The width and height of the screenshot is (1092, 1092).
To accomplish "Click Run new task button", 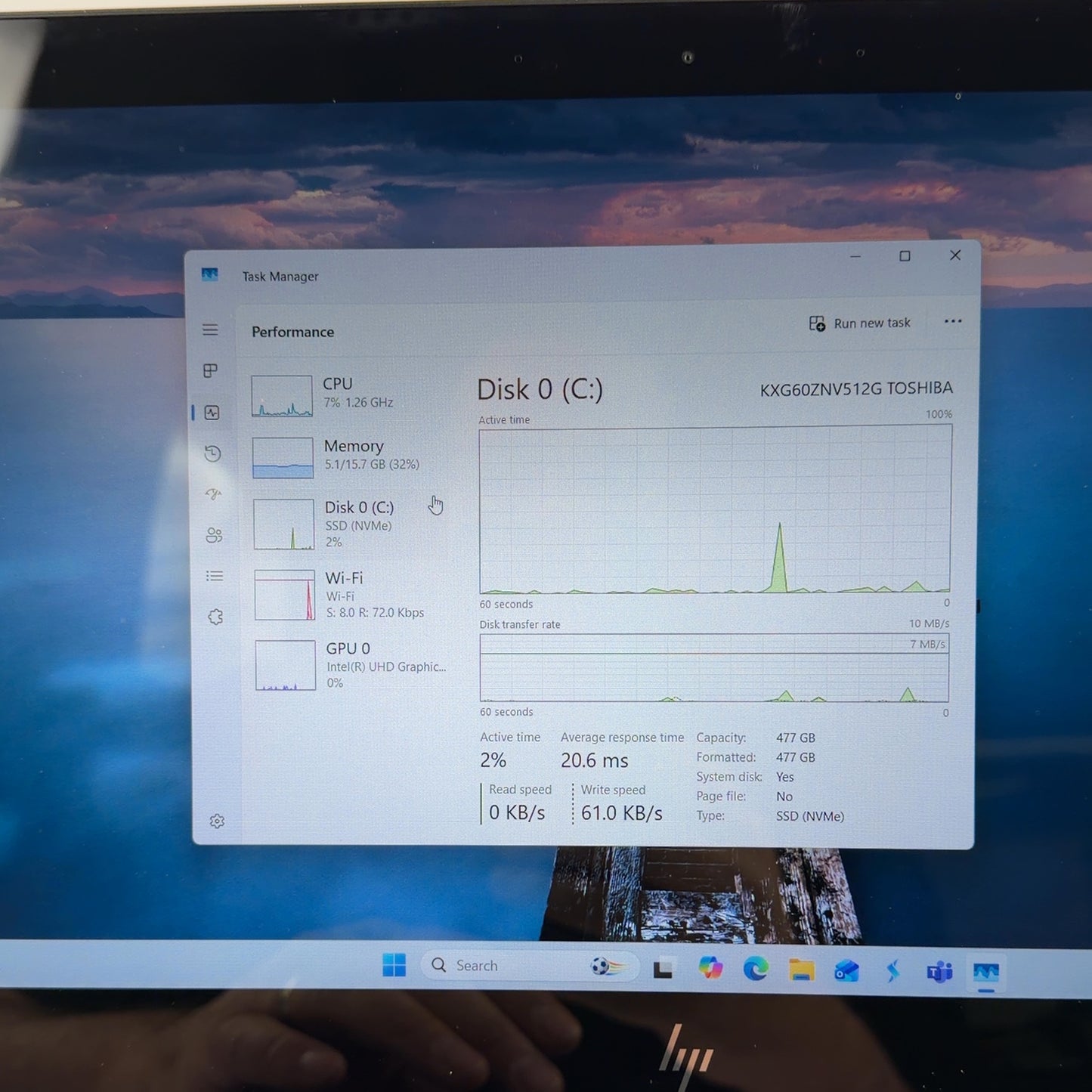I will (860, 323).
